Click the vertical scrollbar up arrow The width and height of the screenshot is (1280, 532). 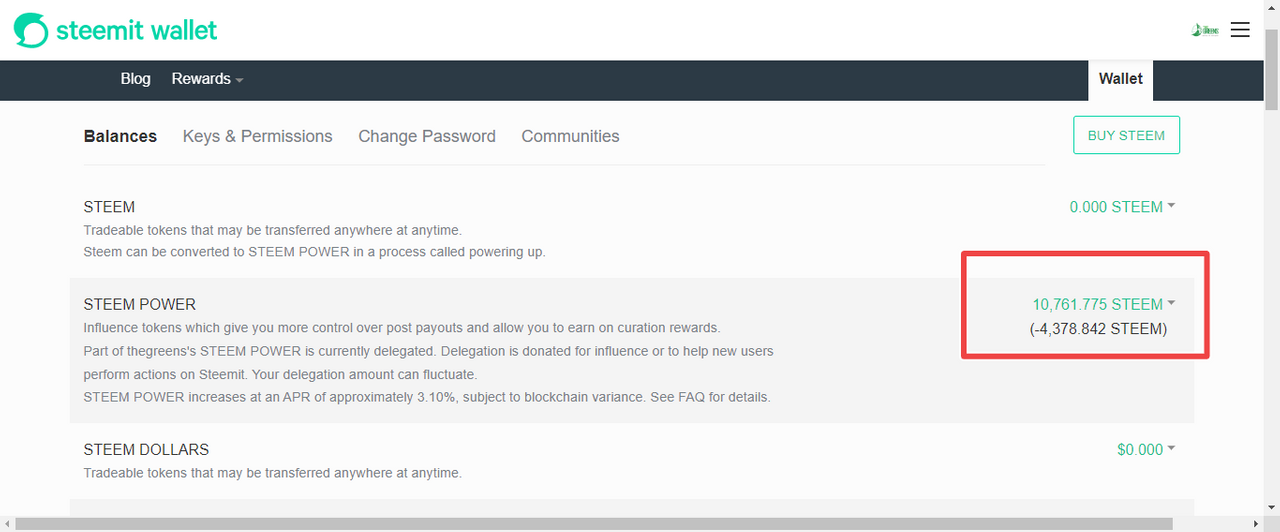(1272, 8)
